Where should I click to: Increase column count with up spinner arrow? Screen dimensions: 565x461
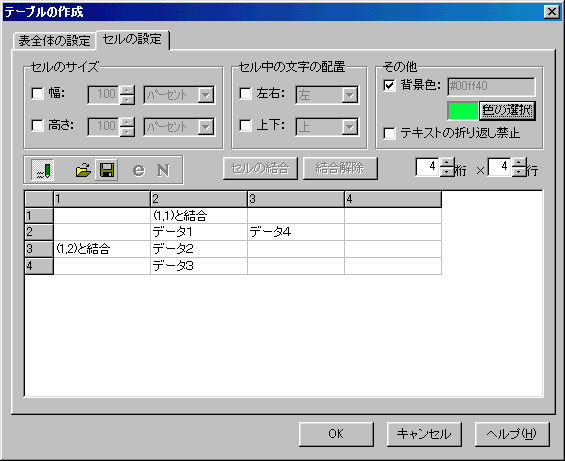pos(447,163)
